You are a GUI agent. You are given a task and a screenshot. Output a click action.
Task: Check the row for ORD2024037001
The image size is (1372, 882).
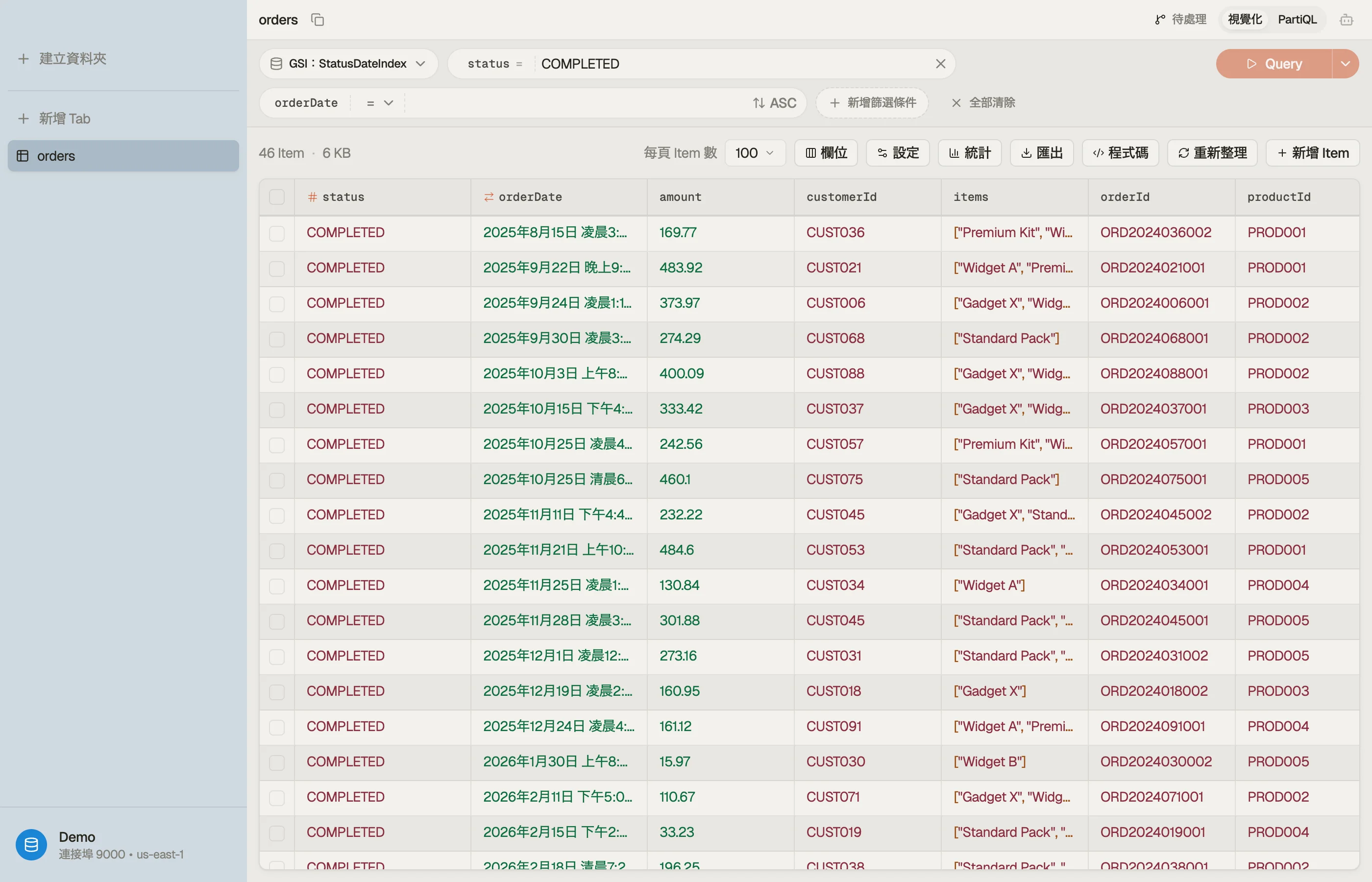[x=276, y=410]
